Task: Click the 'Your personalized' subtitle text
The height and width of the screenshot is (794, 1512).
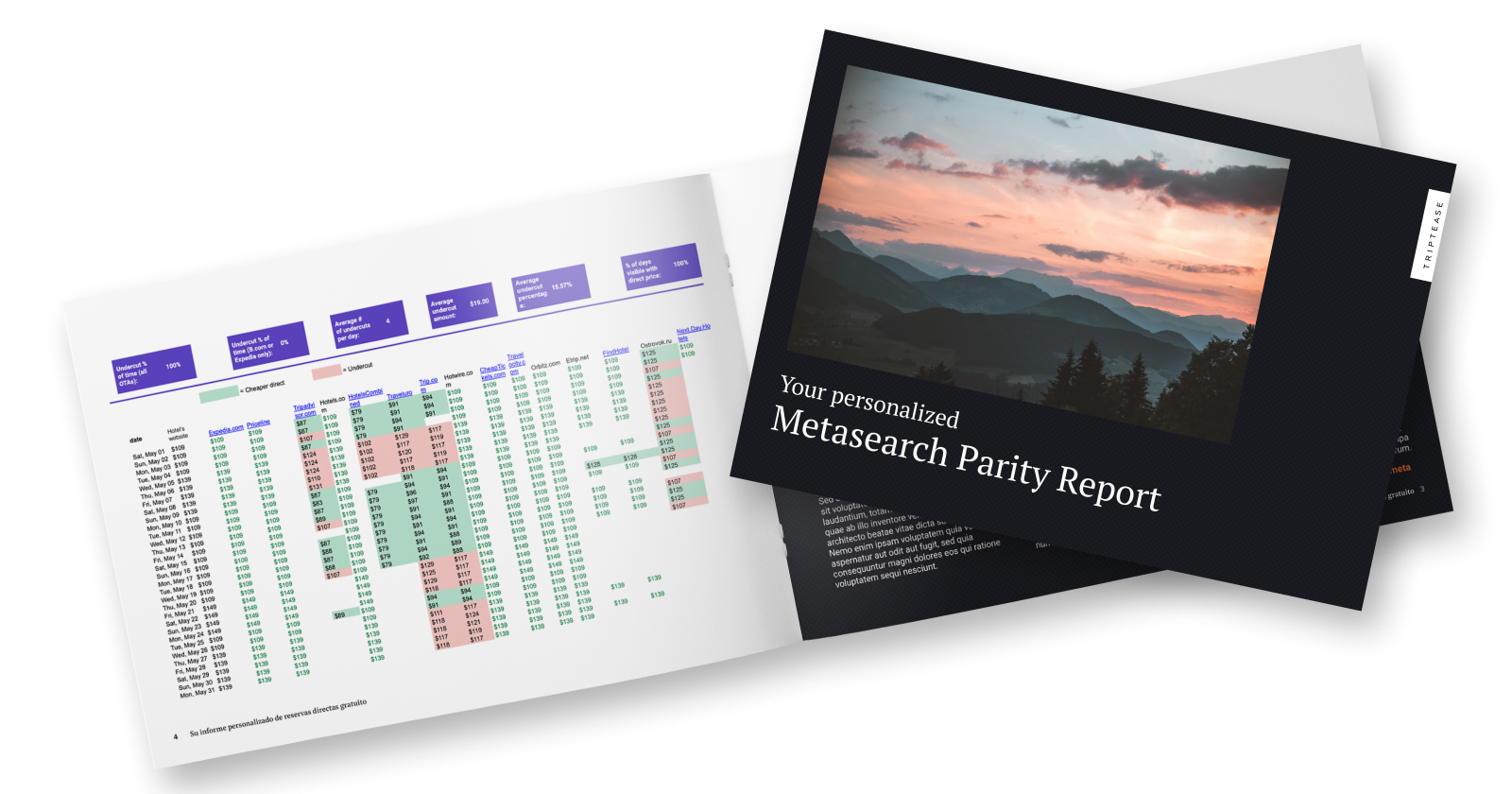Action: [x=869, y=401]
